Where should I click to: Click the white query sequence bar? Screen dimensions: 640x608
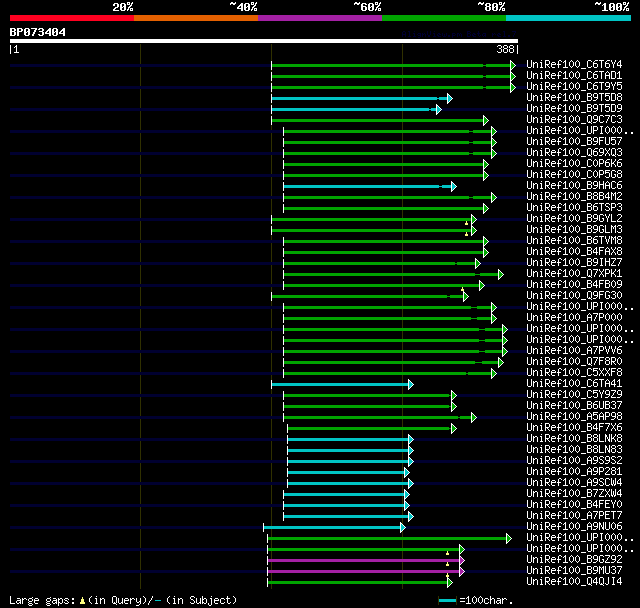[264, 41]
